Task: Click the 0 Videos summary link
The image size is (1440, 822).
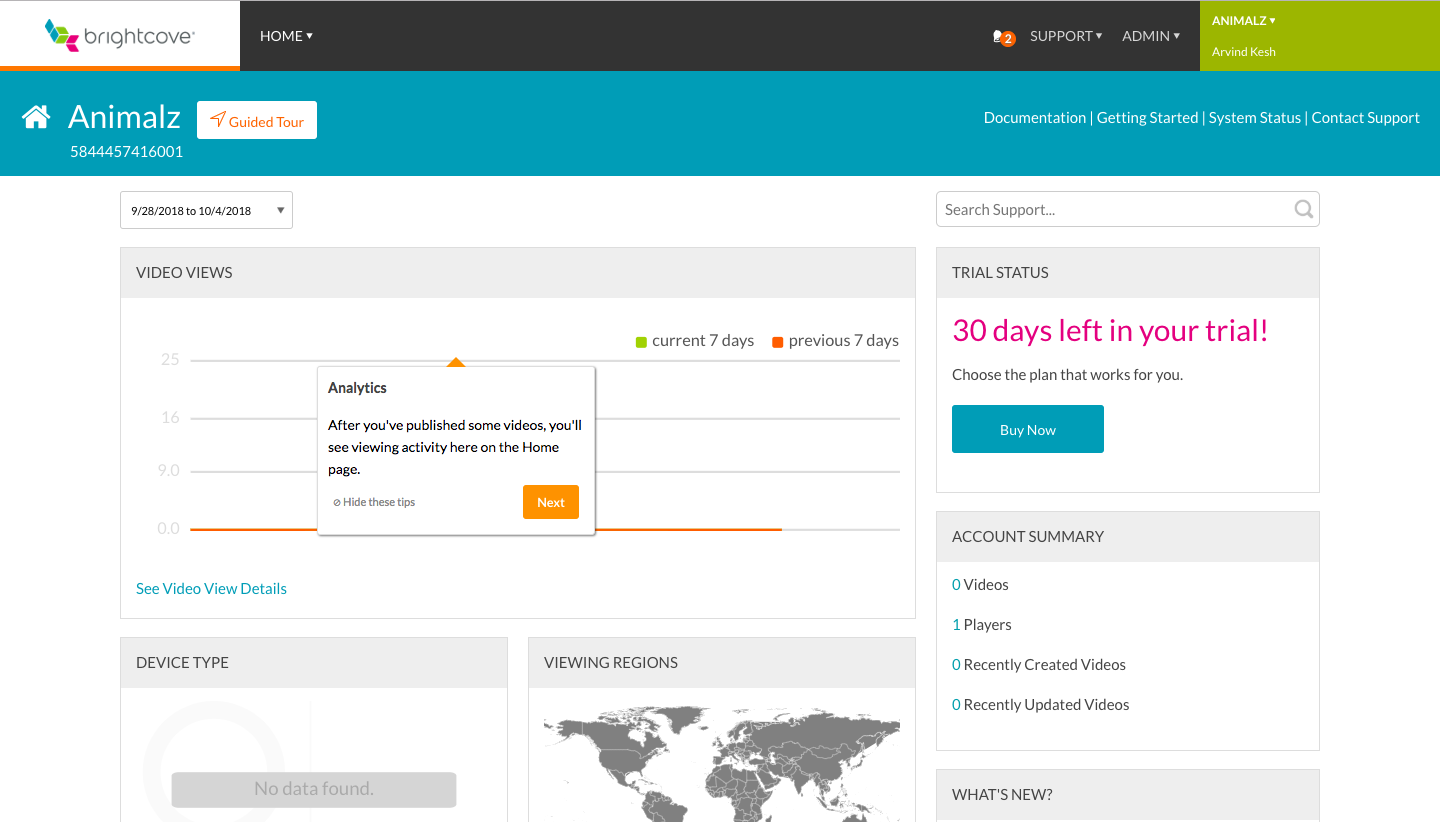Action: (x=980, y=585)
